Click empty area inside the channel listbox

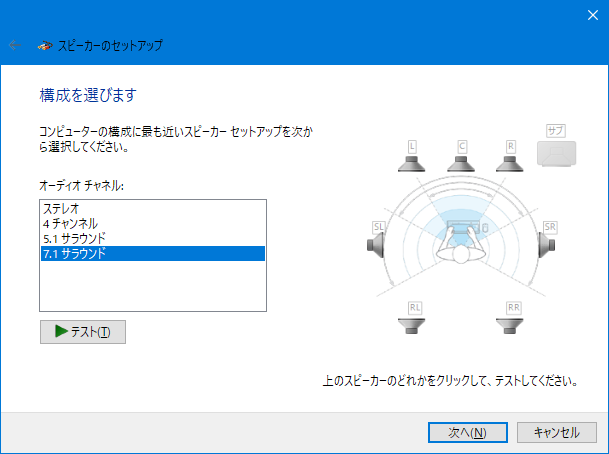coord(152,288)
